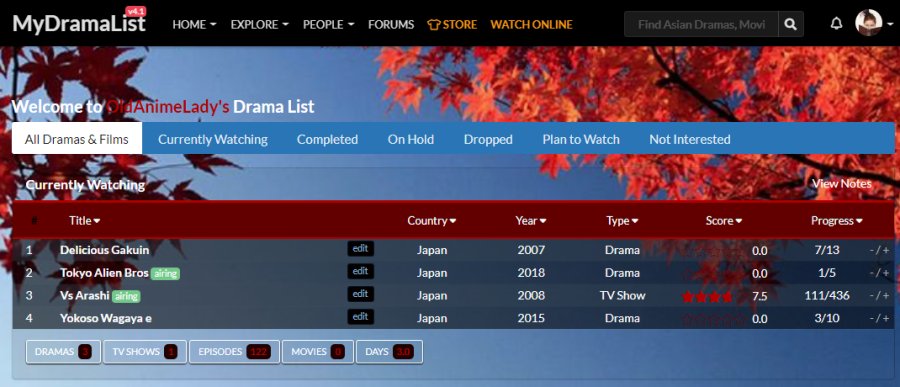Expand the People menu
Screen dimensions: 900x387
[x=328, y=24]
